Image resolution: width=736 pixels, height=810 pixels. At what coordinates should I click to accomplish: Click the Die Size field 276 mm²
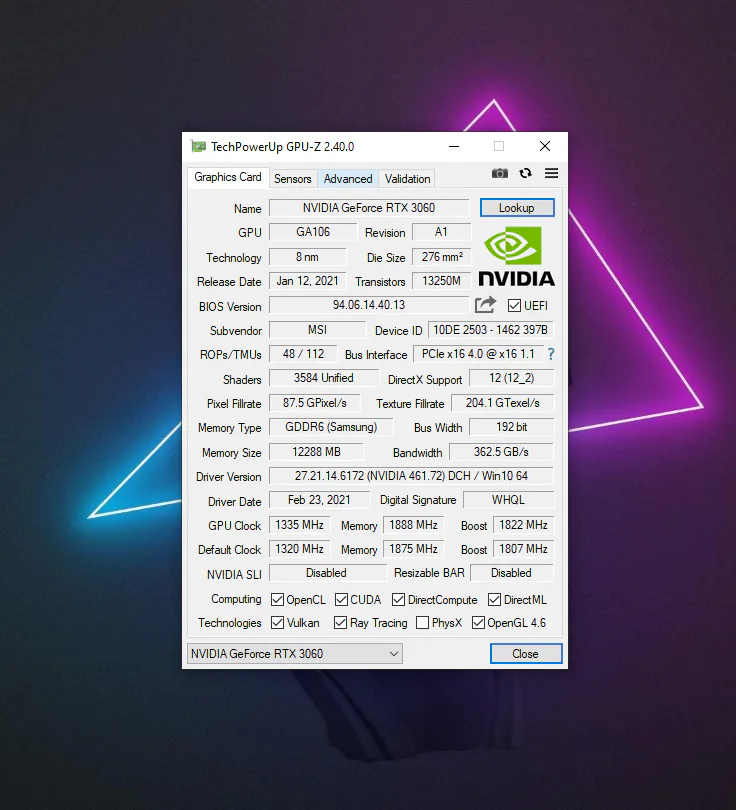coord(442,257)
